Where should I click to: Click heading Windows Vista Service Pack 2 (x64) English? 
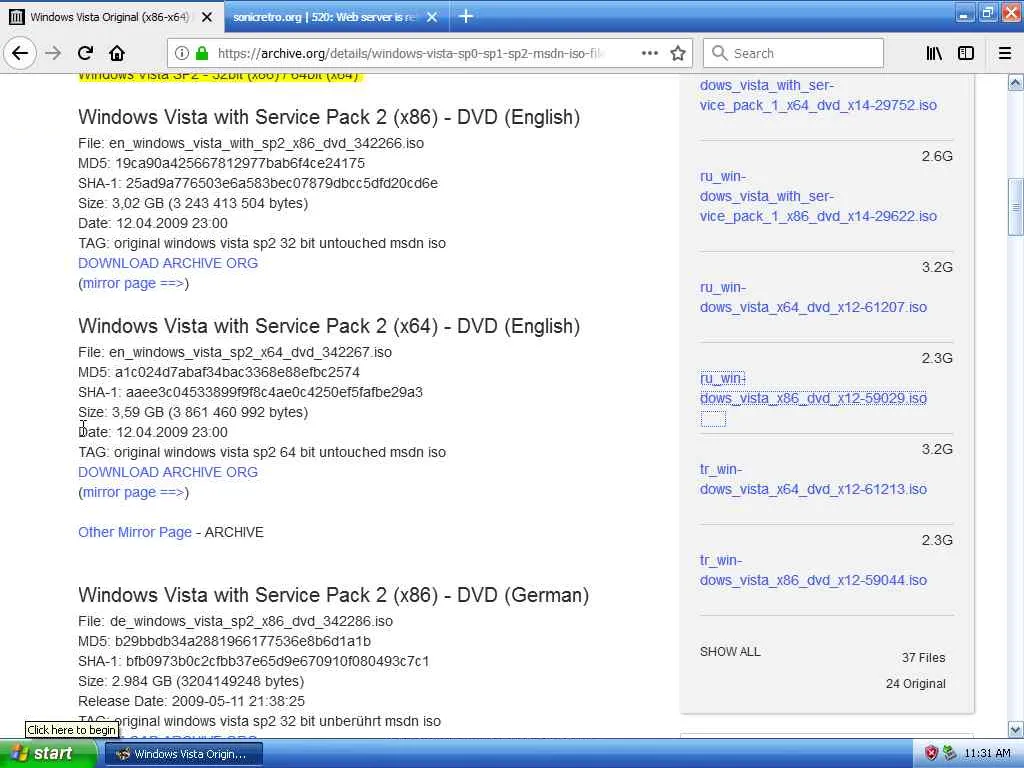[329, 326]
